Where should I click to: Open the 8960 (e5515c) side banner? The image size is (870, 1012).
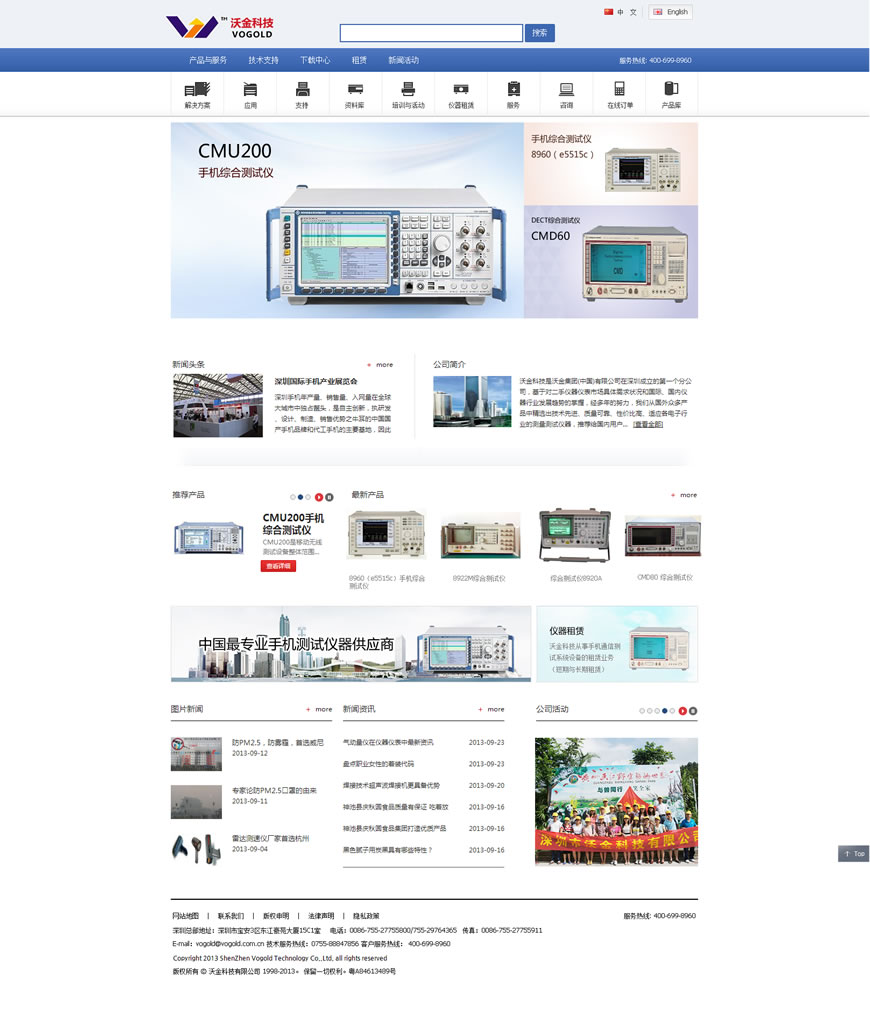[611, 164]
